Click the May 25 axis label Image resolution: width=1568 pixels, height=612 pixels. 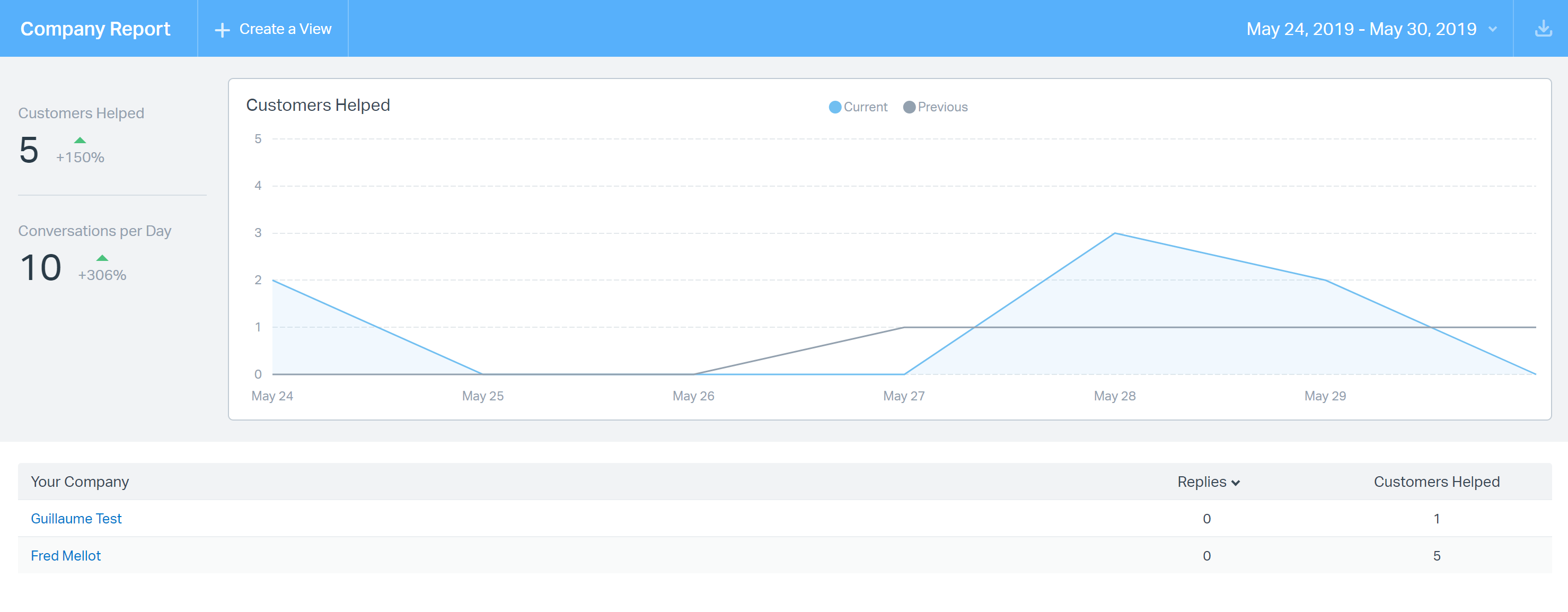point(483,396)
